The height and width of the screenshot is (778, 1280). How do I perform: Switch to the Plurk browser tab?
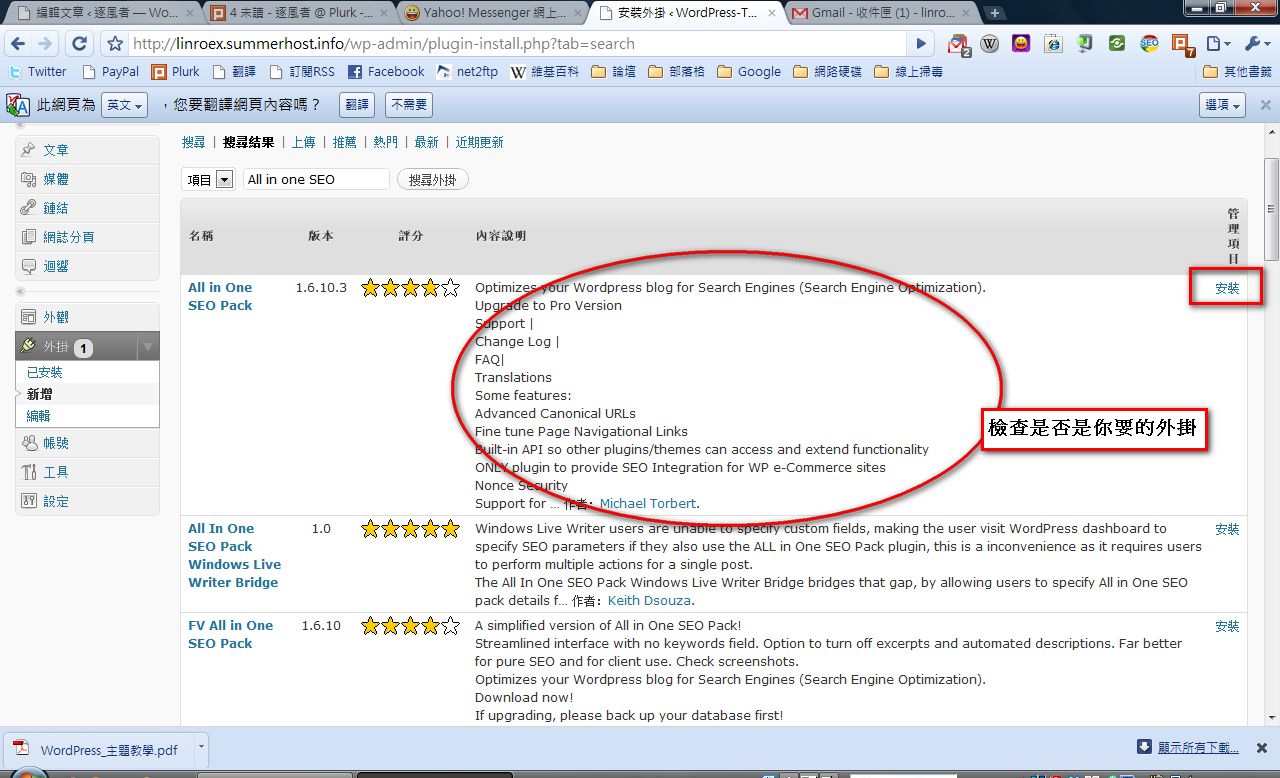(297, 13)
